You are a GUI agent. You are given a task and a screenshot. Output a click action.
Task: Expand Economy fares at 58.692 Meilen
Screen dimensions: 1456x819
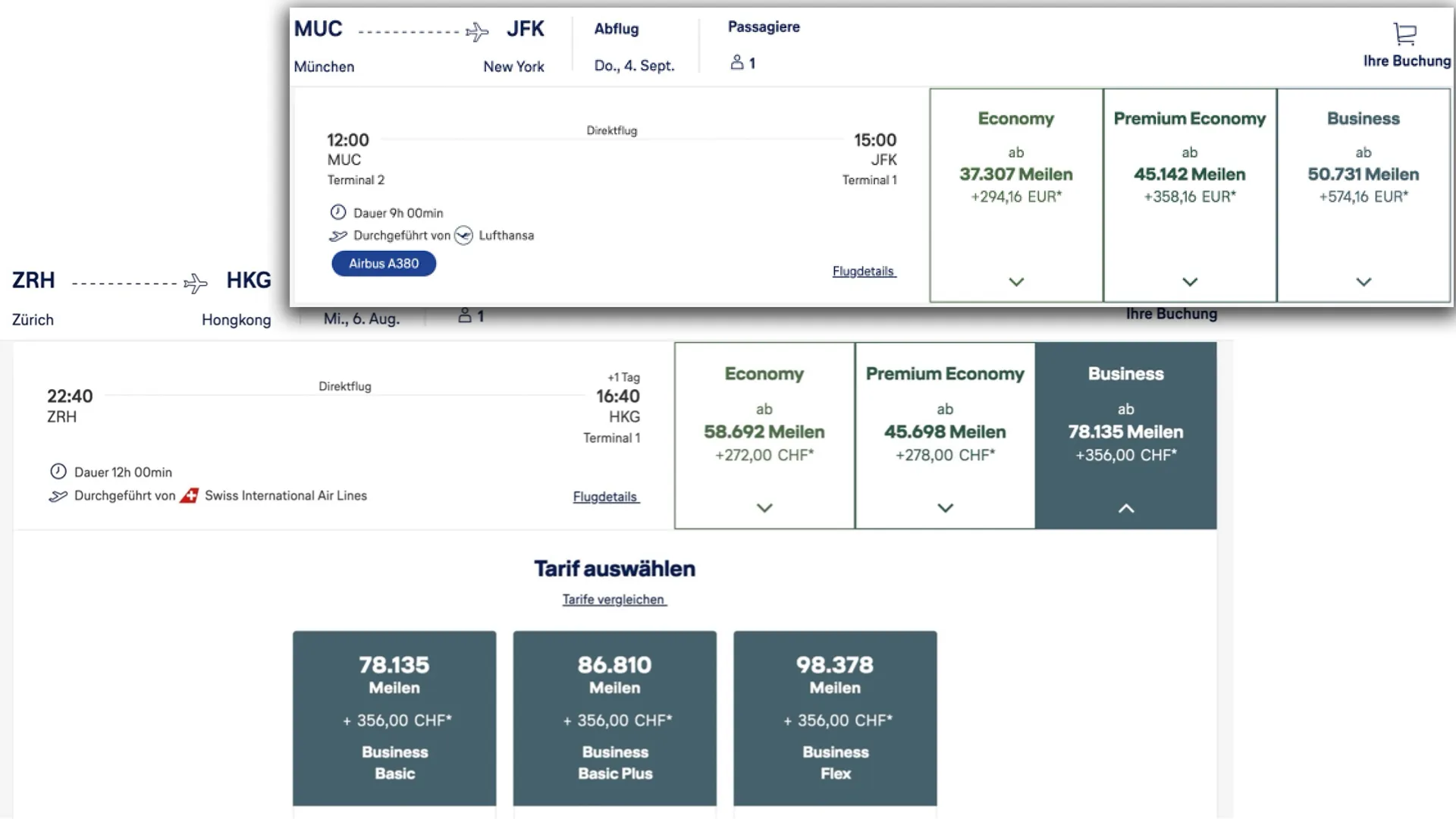(764, 508)
